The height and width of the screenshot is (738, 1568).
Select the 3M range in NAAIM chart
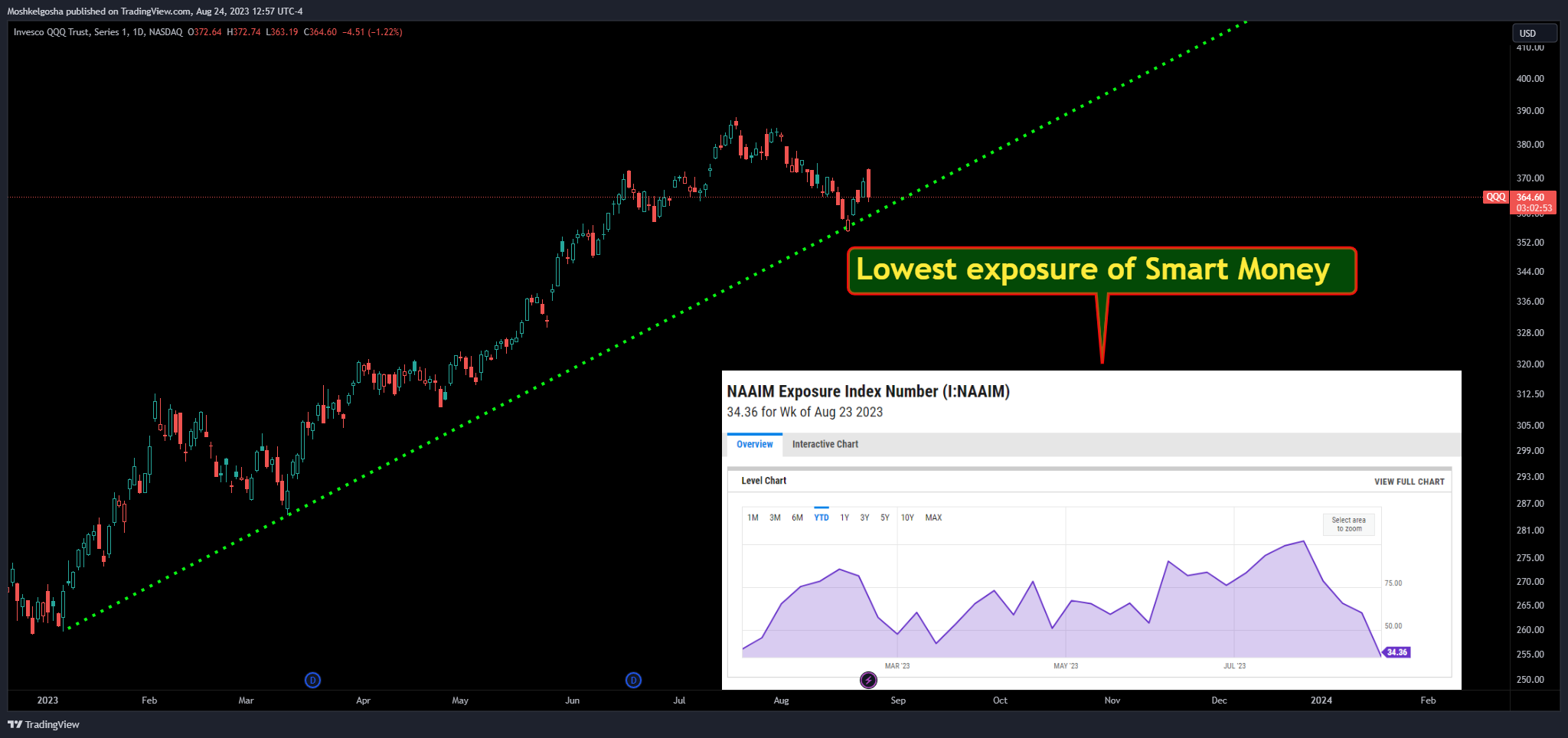click(x=775, y=518)
